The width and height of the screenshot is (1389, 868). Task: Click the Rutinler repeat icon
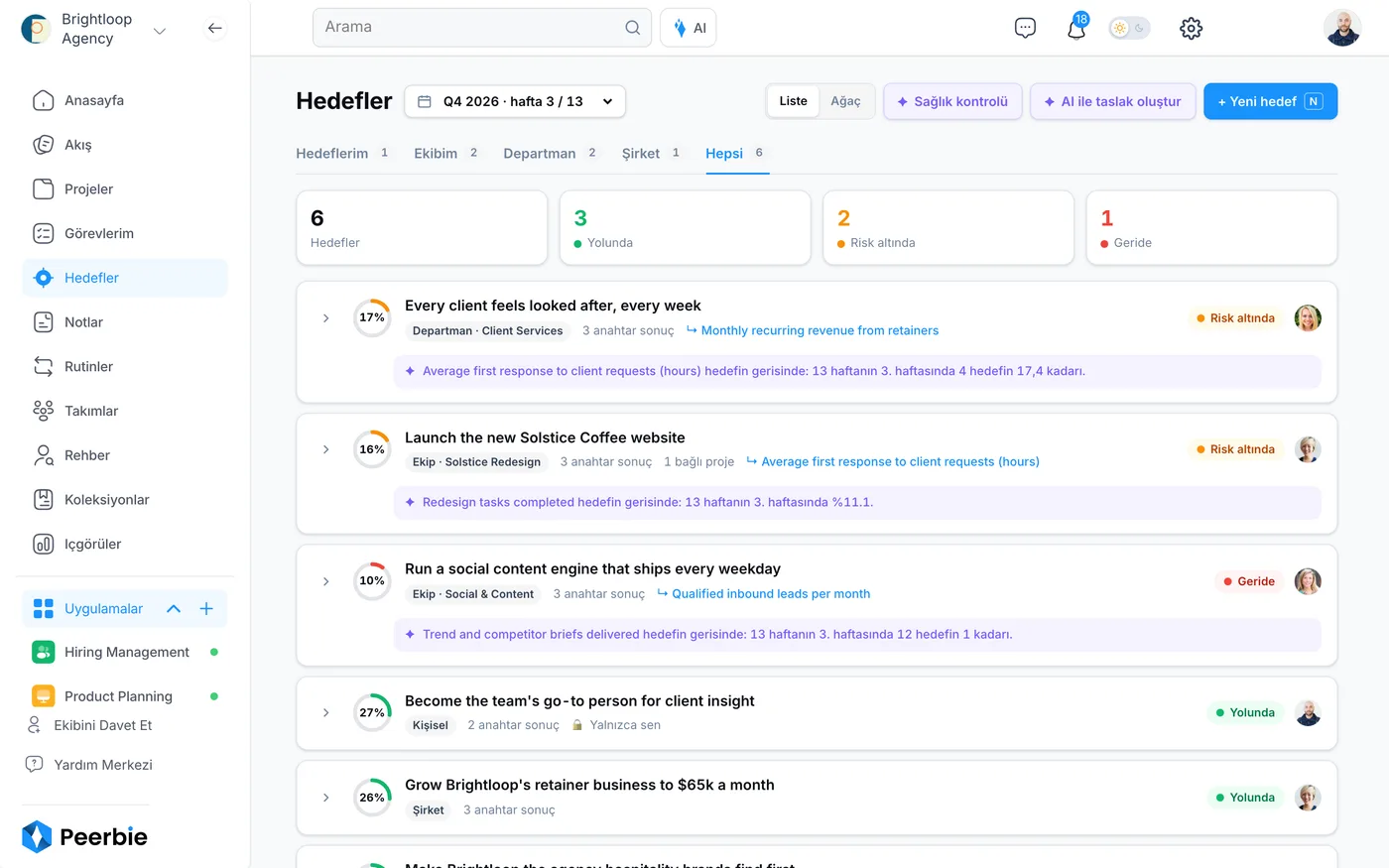[44, 366]
